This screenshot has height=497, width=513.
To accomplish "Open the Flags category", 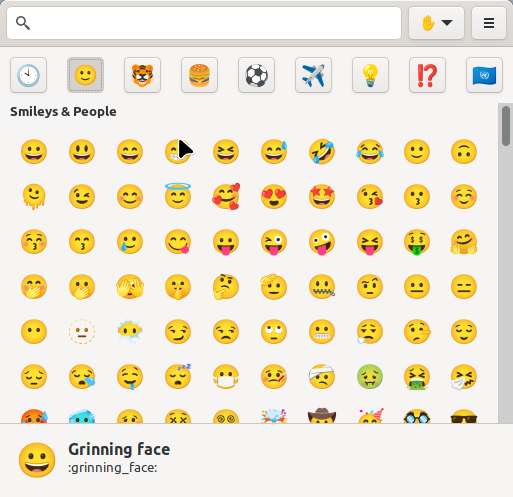I will [484, 75].
